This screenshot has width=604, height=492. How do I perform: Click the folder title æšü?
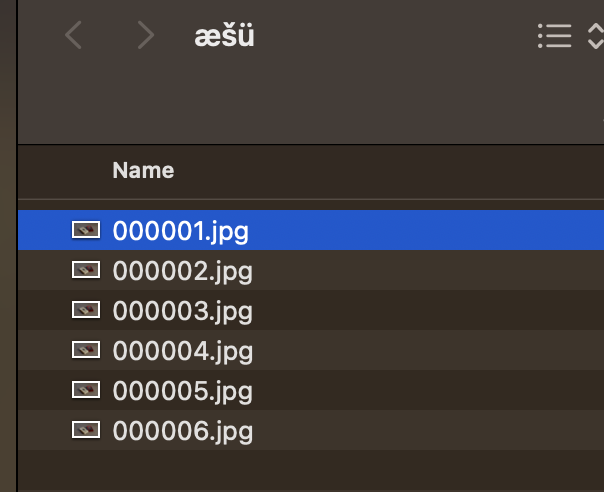[x=224, y=36]
